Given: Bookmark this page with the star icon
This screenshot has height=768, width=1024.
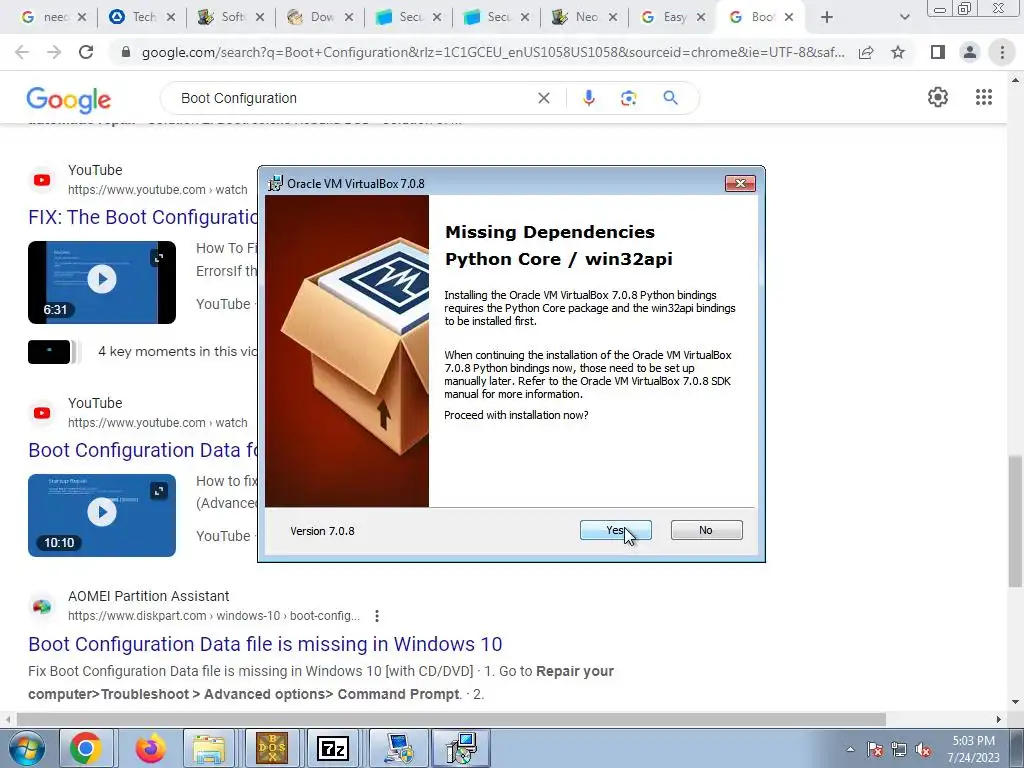Looking at the screenshot, I should coord(898,52).
